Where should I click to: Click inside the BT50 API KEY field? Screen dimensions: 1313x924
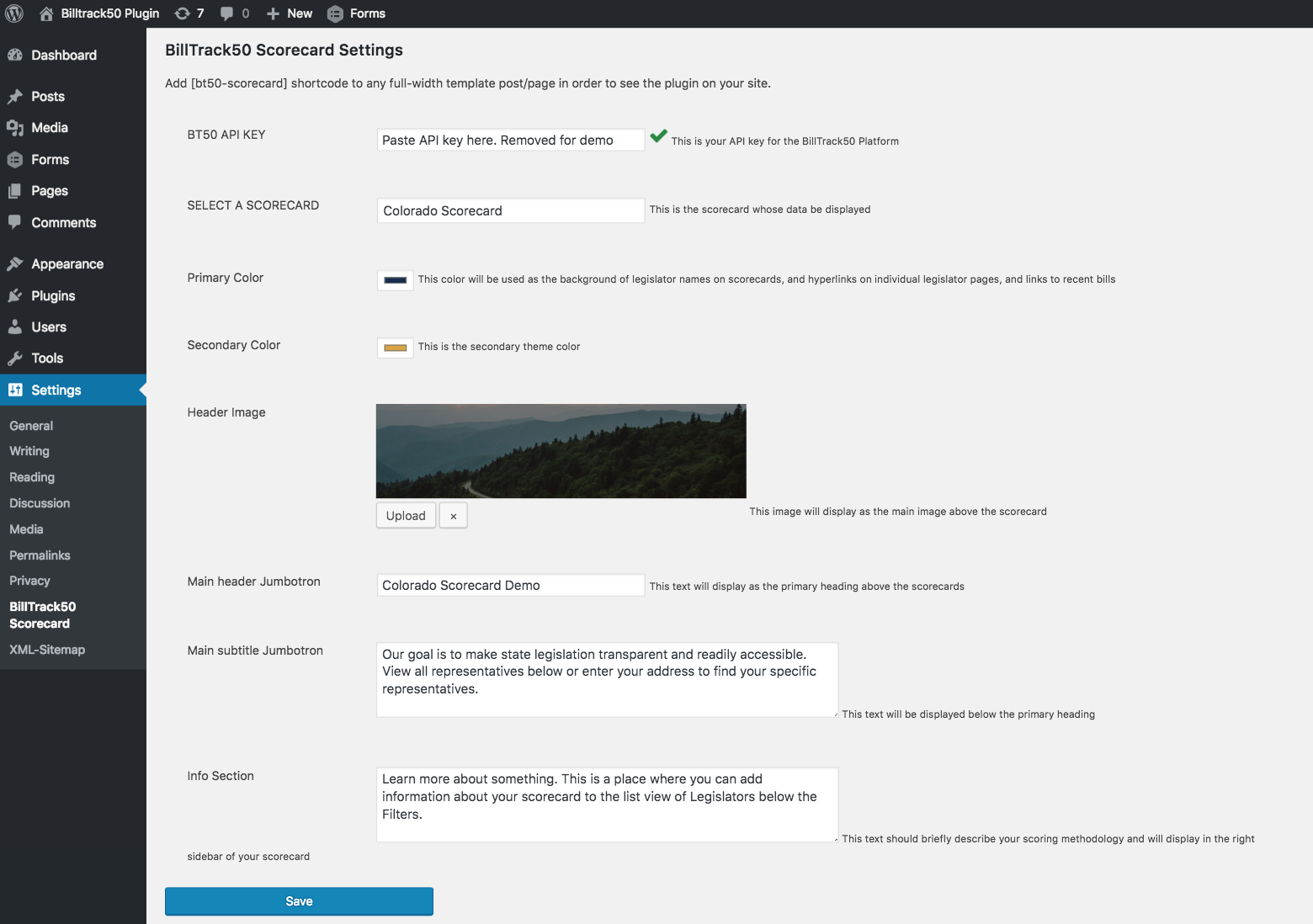point(510,140)
